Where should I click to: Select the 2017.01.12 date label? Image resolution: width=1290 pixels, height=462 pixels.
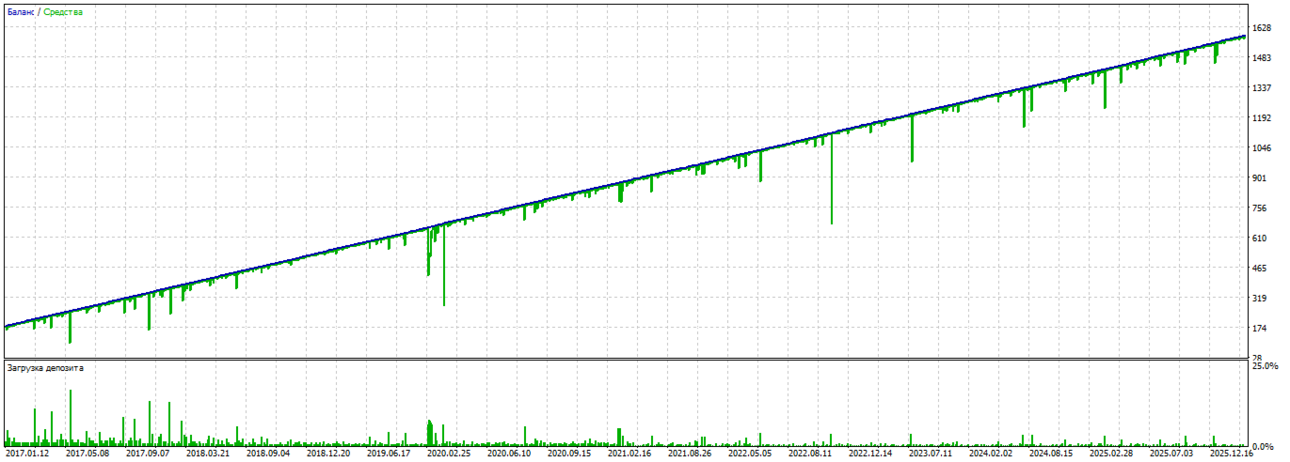click(x=27, y=453)
